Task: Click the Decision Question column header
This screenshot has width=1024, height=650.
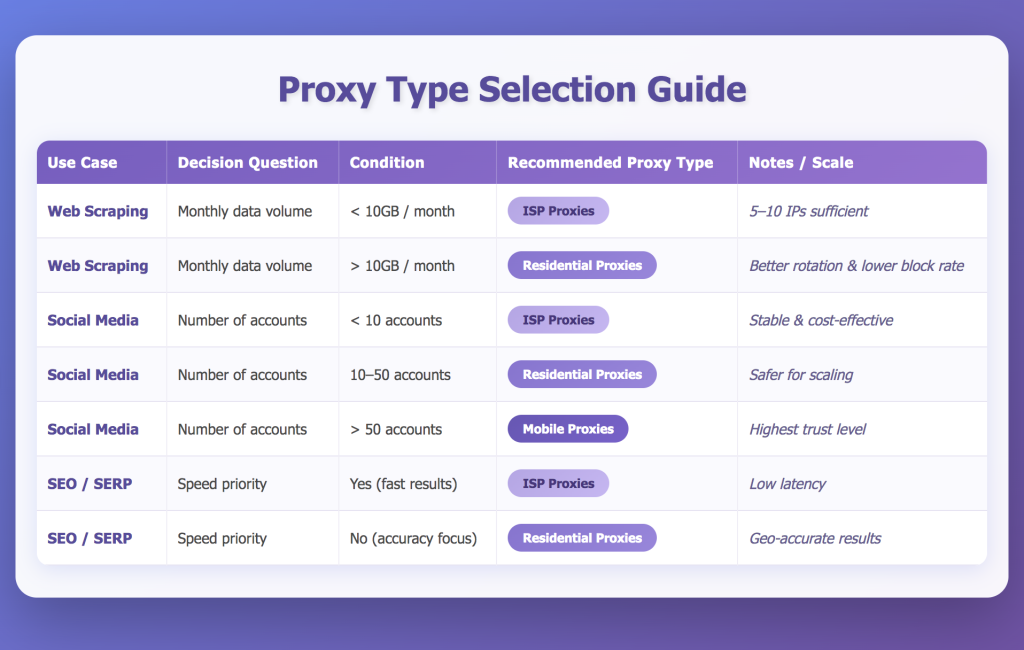Action: click(248, 163)
